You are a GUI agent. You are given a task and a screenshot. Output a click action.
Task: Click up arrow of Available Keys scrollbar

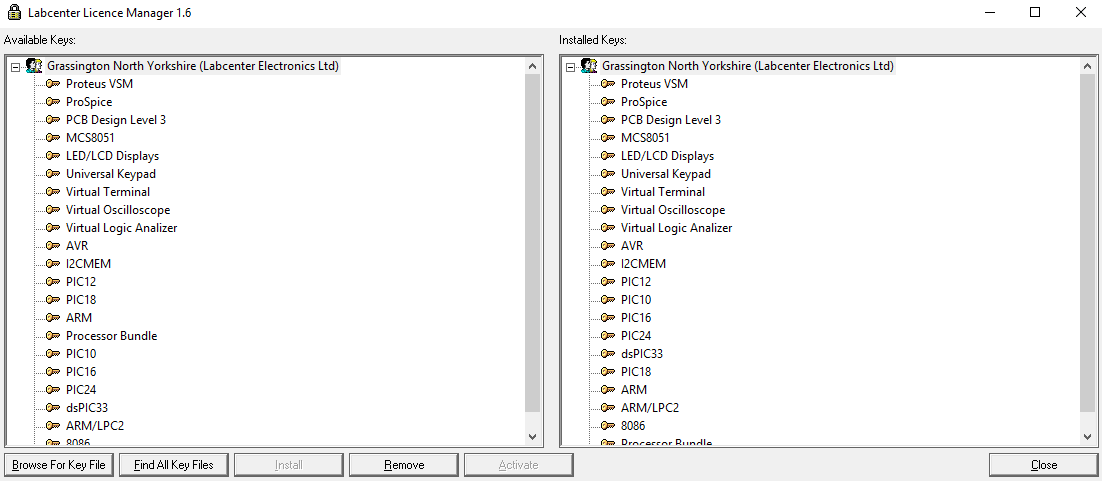click(x=532, y=66)
